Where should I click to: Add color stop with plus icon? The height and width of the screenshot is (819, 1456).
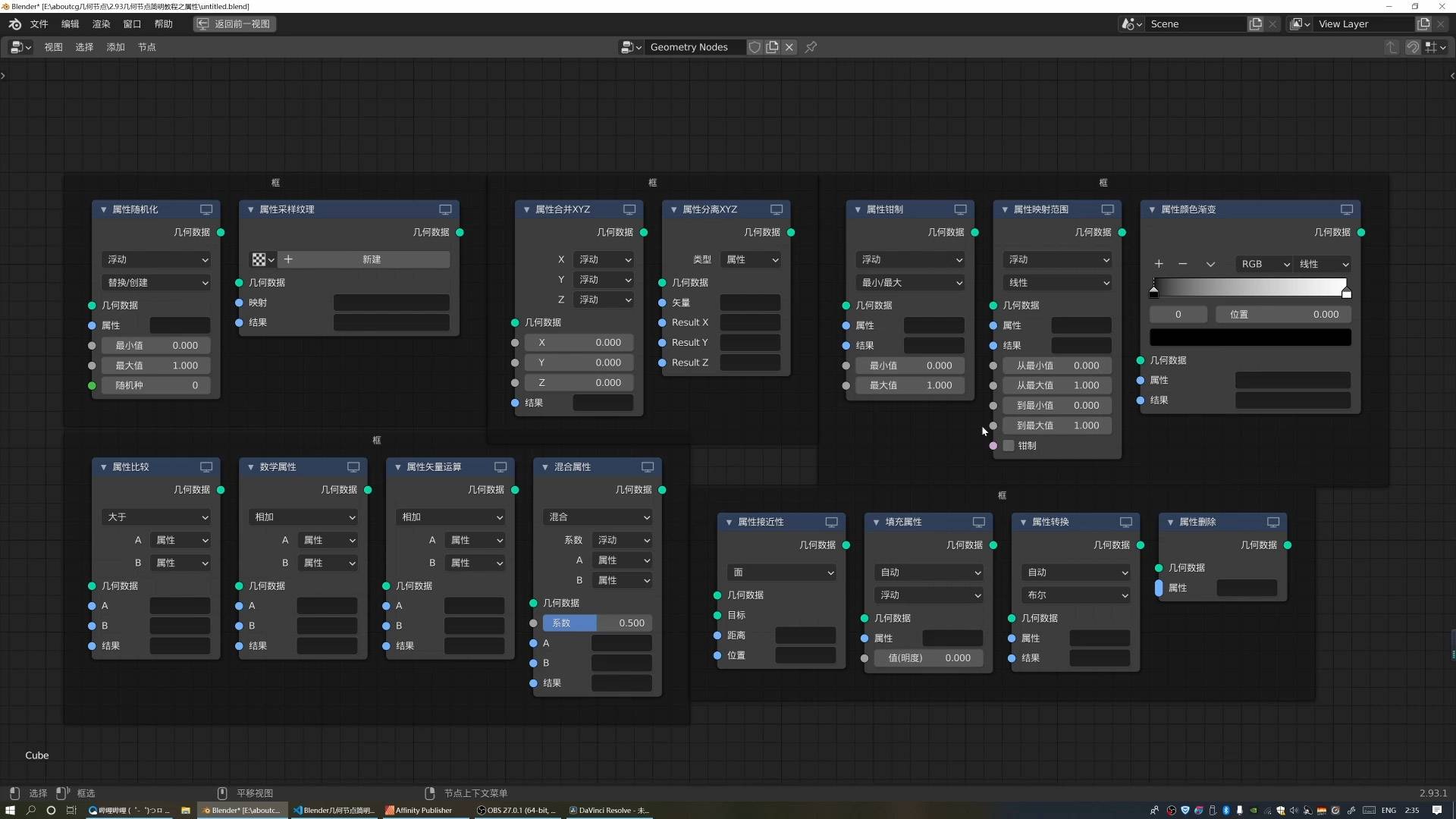pyautogui.click(x=1159, y=264)
